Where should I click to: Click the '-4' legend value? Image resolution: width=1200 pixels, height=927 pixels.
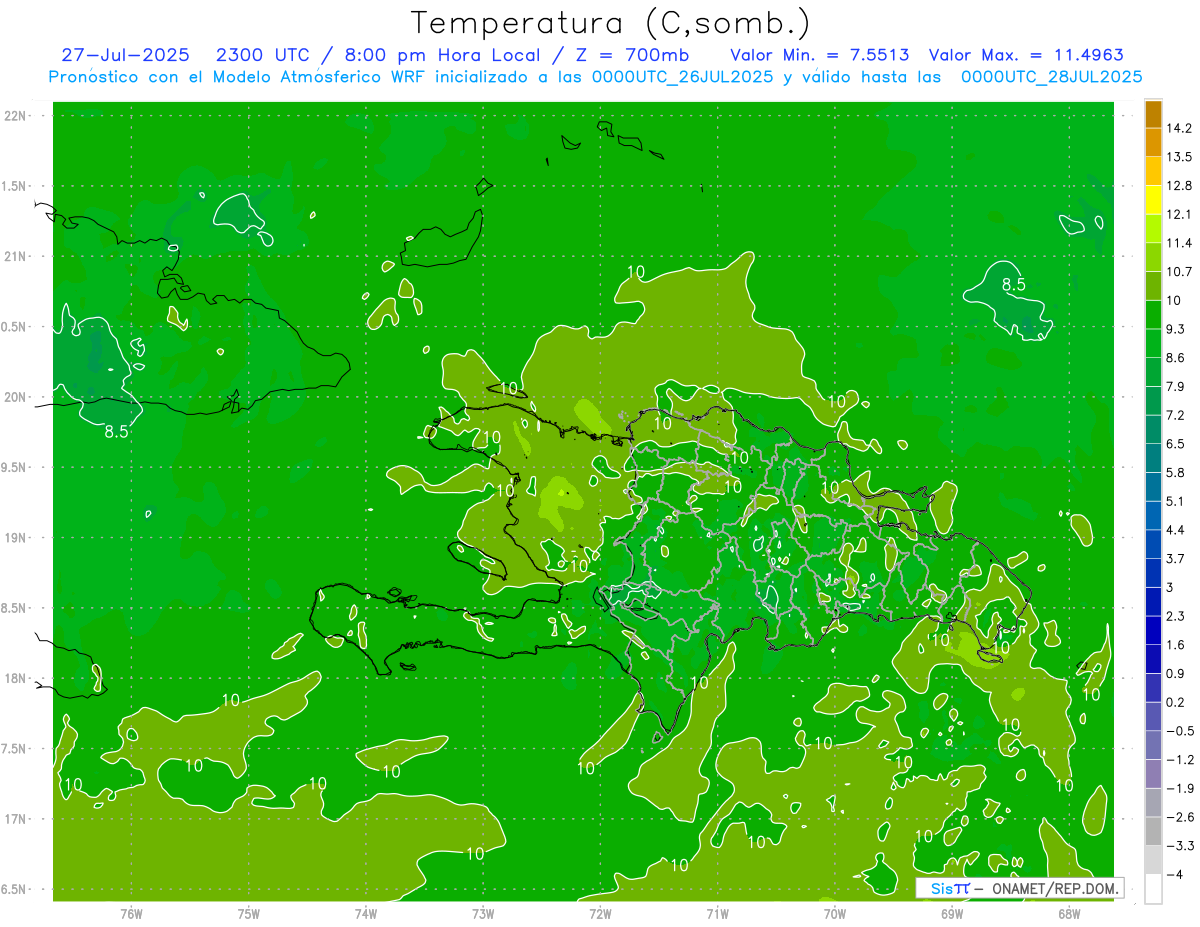(1176, 874)
